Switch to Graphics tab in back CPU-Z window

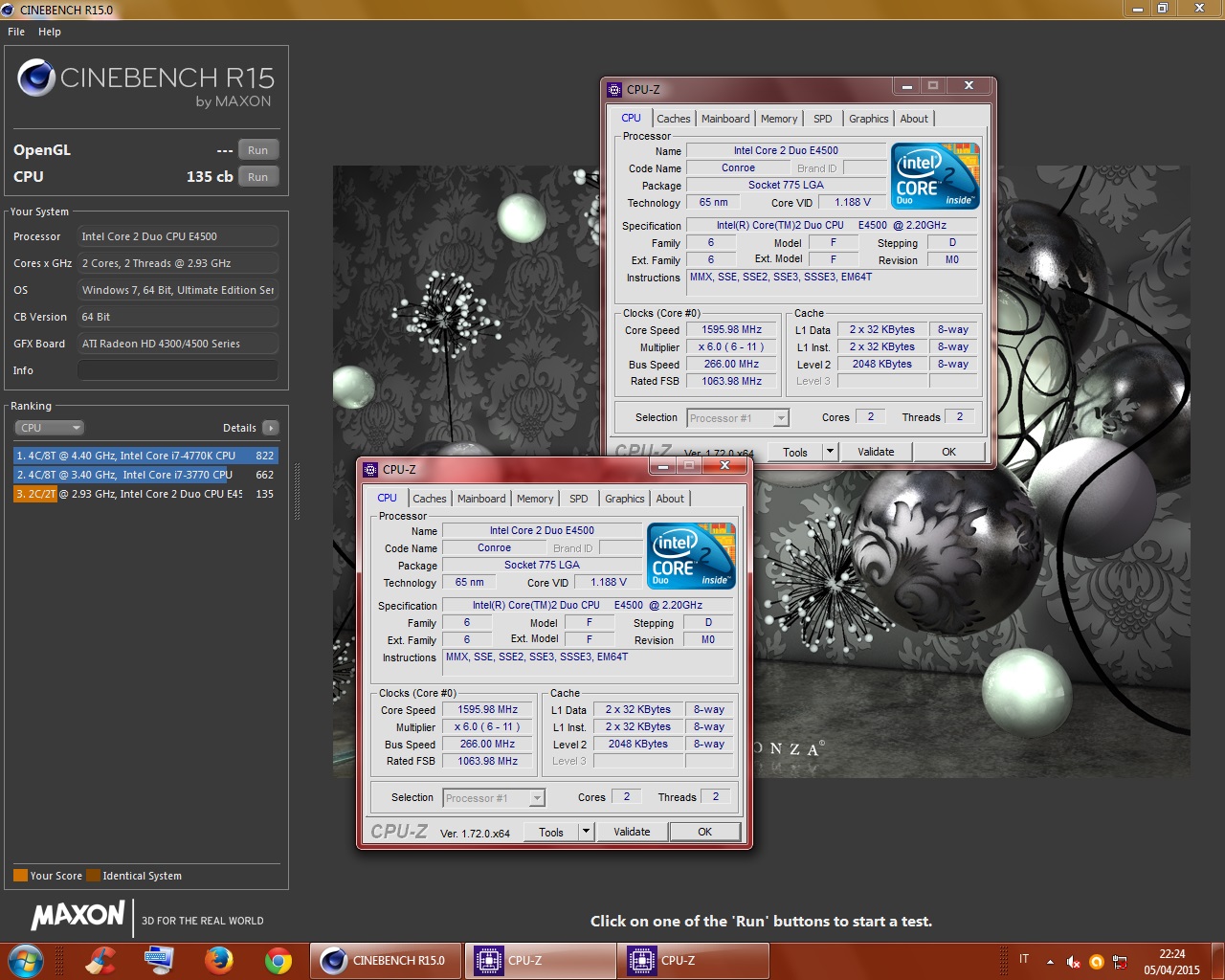click(869, 119)
